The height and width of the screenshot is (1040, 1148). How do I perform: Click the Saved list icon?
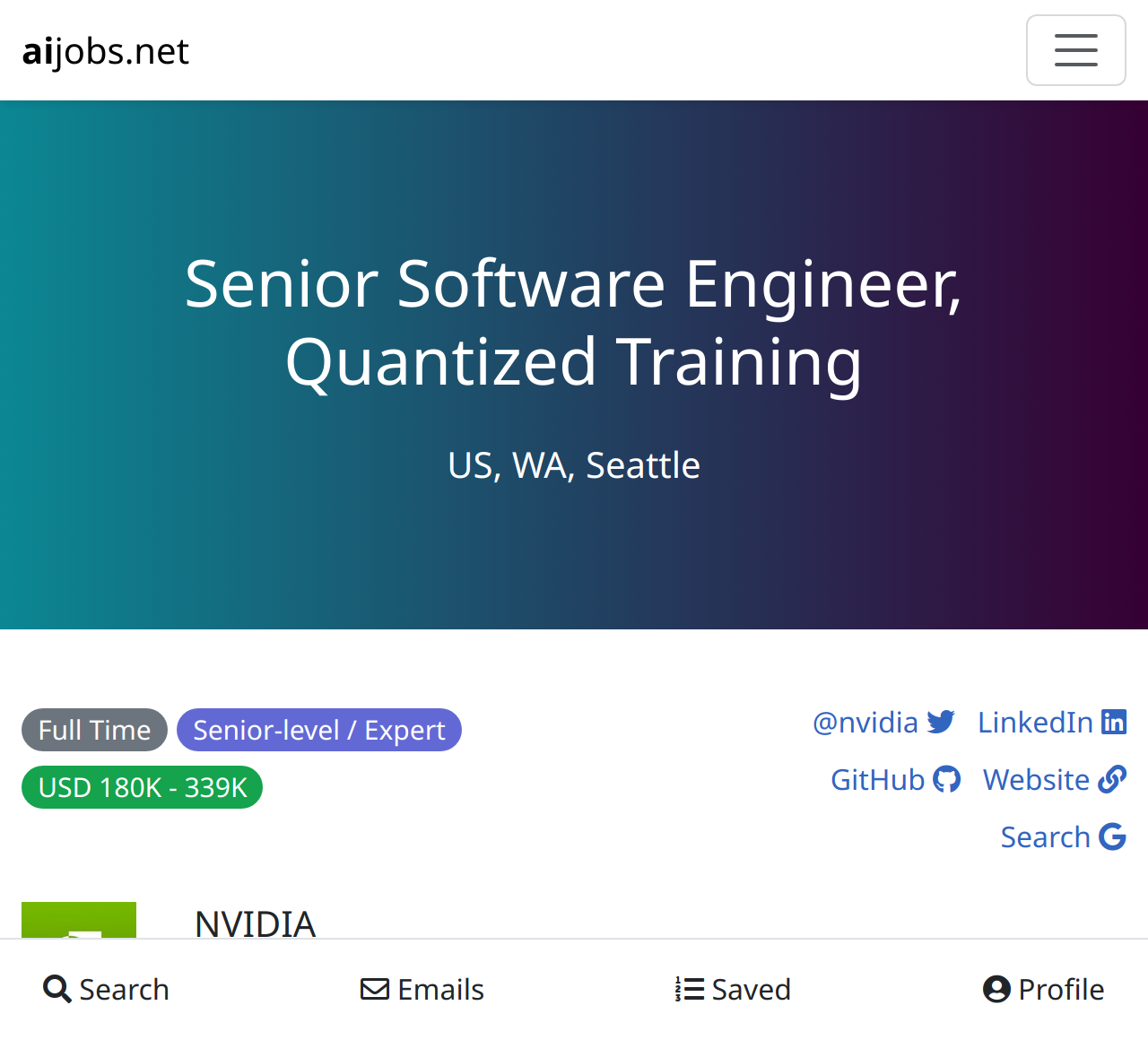click(x=690, y=989)
